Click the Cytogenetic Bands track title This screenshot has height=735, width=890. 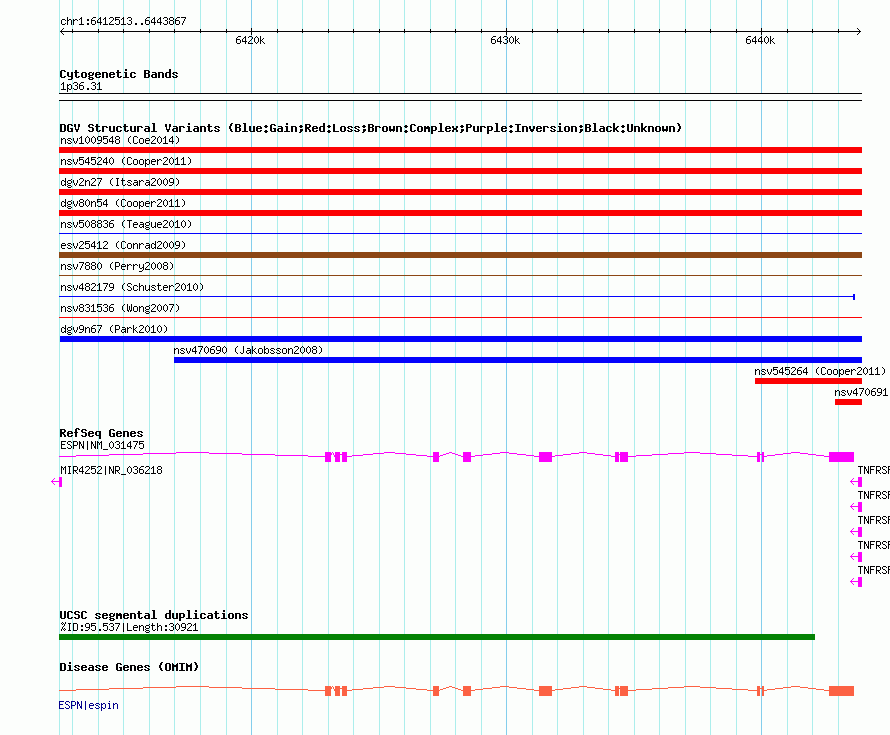pos(119,74)
